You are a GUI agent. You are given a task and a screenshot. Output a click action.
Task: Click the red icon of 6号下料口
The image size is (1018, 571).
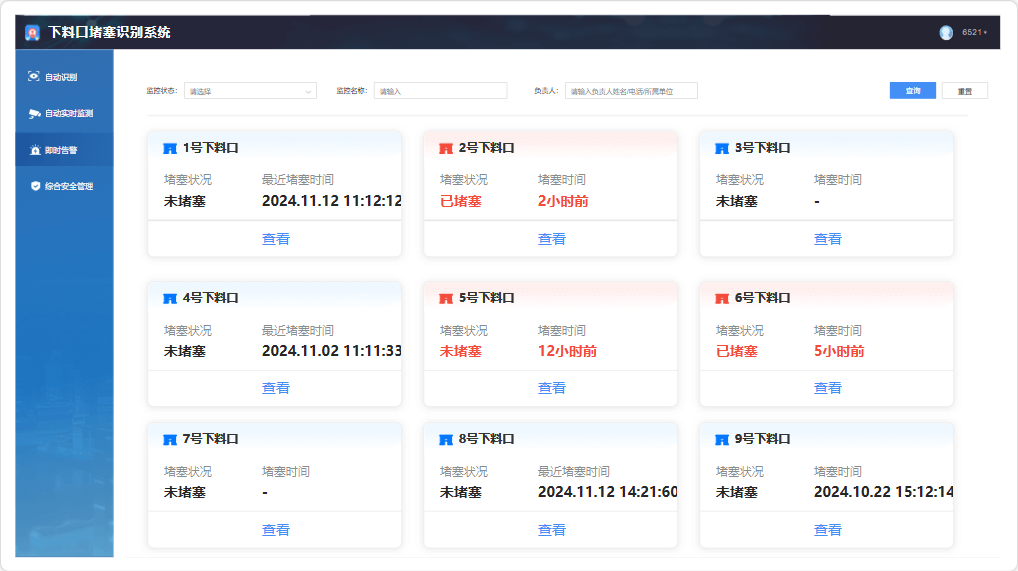722,298
